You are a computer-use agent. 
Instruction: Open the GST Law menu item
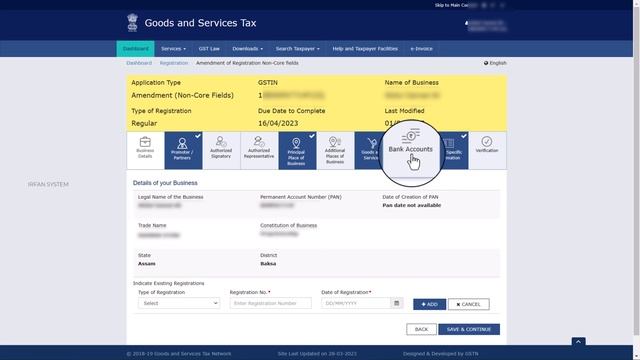[209, 49]
